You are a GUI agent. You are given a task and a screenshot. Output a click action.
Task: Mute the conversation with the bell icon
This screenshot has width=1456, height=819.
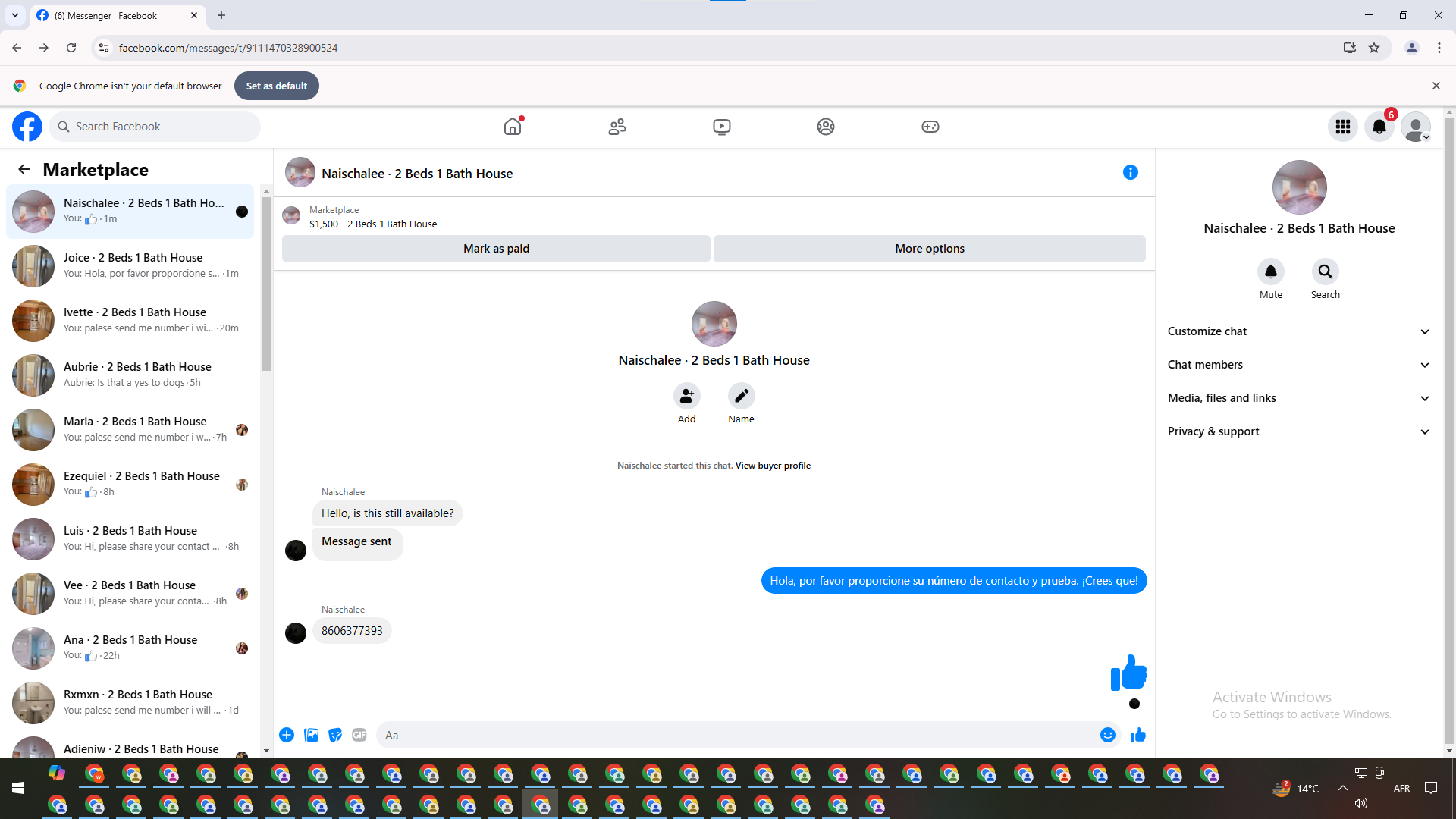coord(1271,271)
